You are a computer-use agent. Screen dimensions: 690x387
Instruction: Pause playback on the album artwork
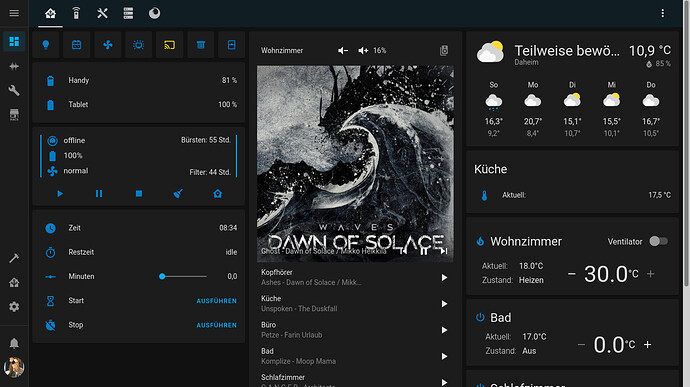pyautogui.click(x=424, y=251)
